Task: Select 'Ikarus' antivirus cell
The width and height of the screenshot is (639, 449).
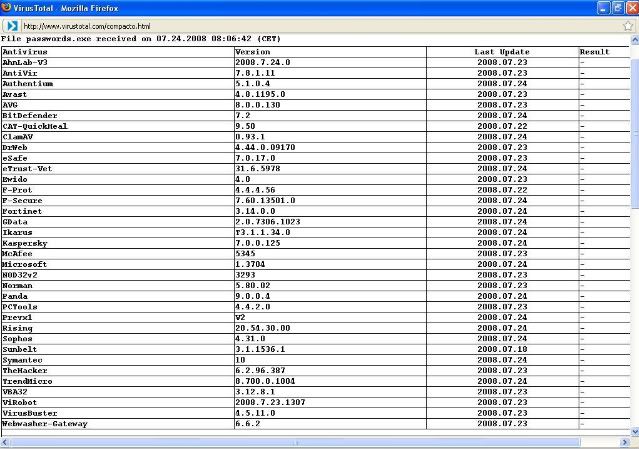Action: click(118, 232)
